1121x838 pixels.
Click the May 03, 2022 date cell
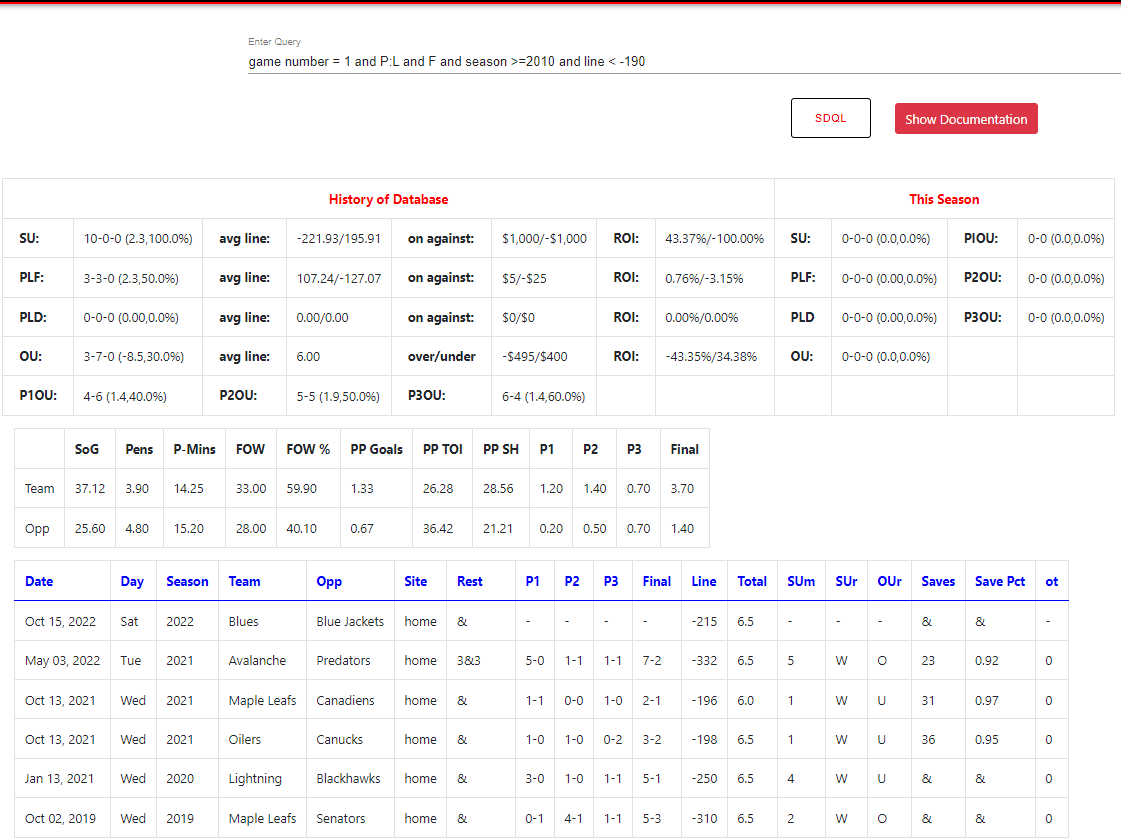(x=62, y=661)
